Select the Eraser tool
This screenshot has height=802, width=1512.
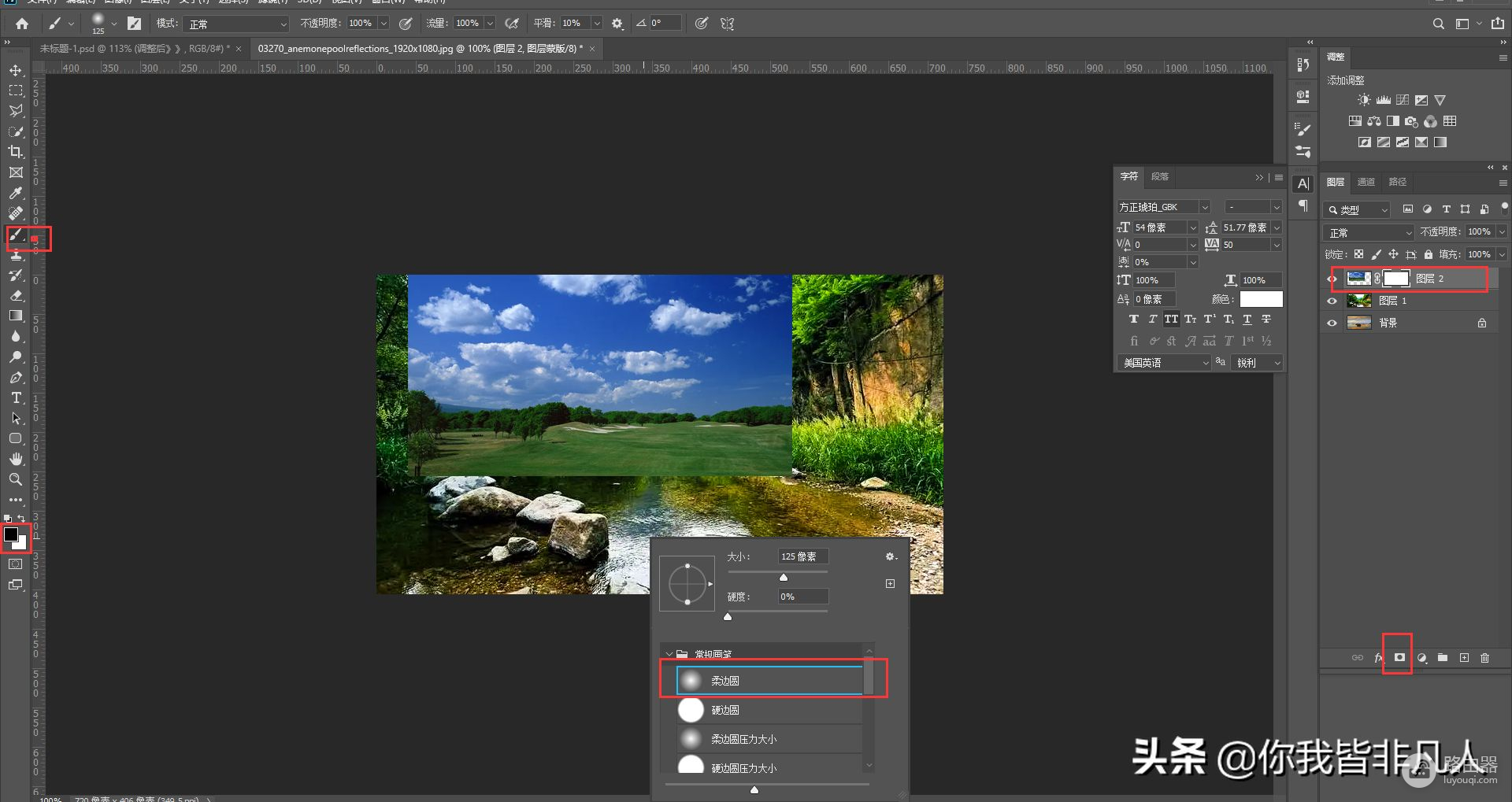[16, 296]
